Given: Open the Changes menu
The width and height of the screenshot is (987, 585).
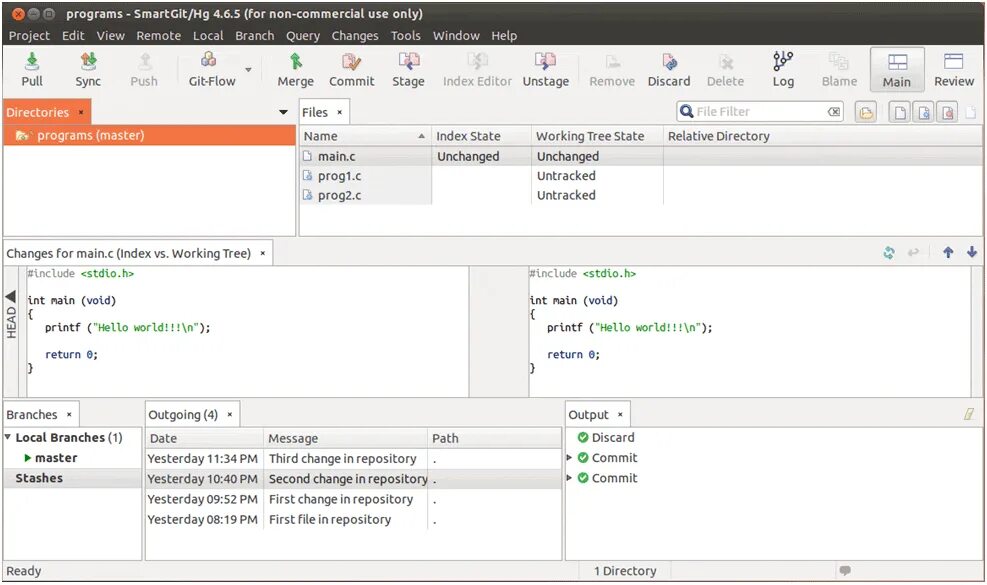Looking at the screenshot, I should [355, 36].
